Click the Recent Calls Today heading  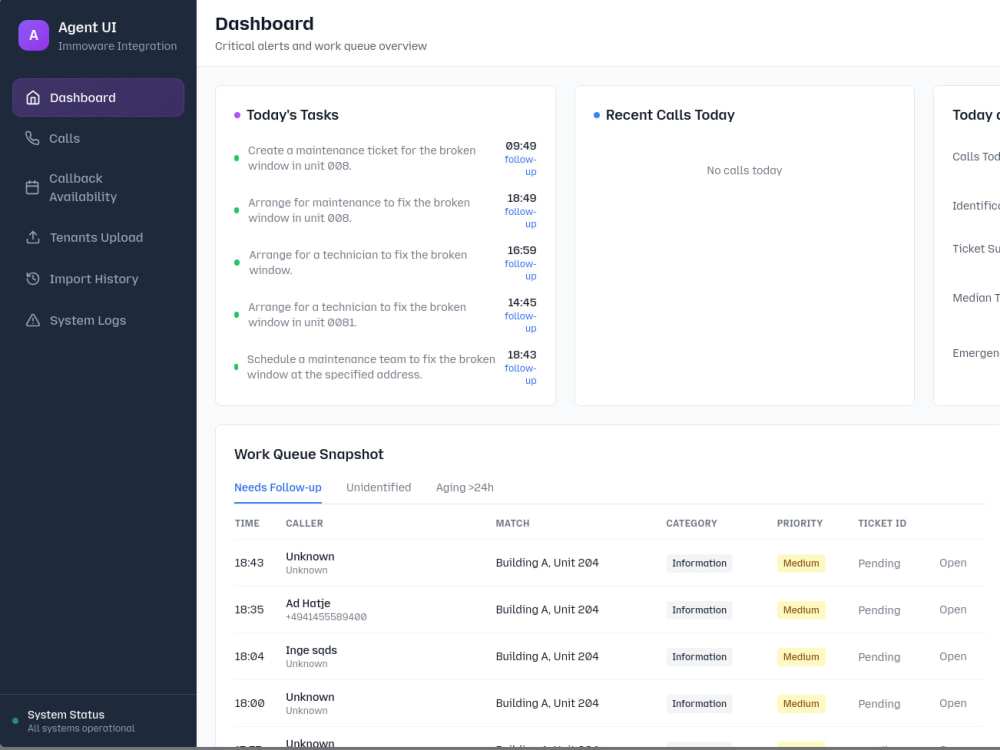click(x=670, y=115)
